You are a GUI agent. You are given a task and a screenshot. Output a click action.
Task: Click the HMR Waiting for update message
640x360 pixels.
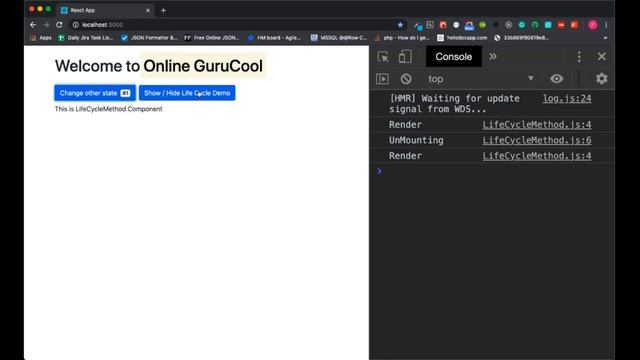pyautogui.click(x=454, y=104)
